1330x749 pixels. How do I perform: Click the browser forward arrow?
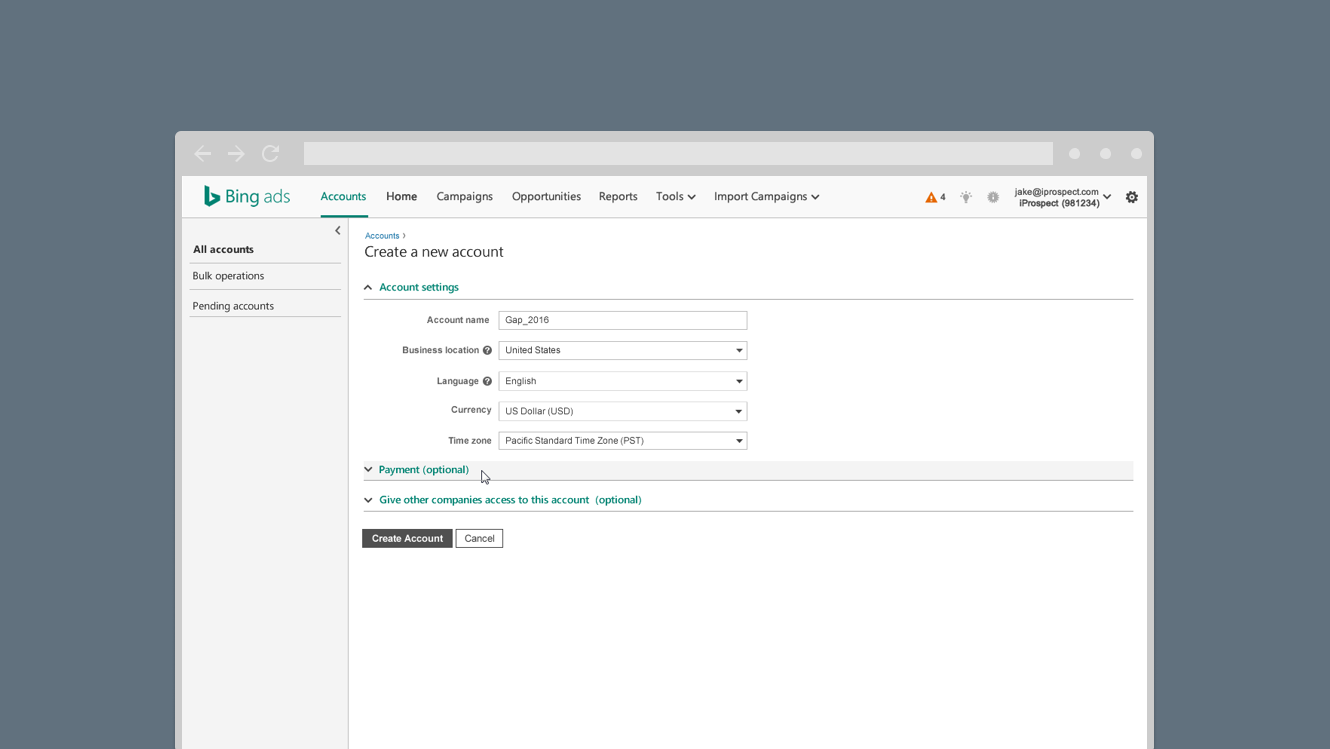[236, 153]
